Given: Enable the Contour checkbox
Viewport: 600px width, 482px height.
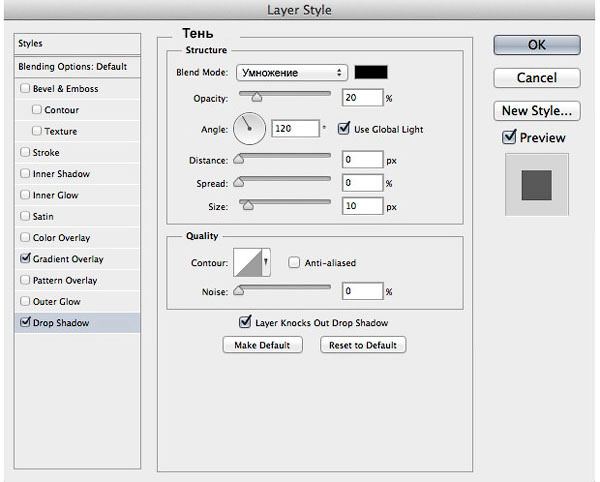Looking at the screenshot, I should [x=37, y=109].
